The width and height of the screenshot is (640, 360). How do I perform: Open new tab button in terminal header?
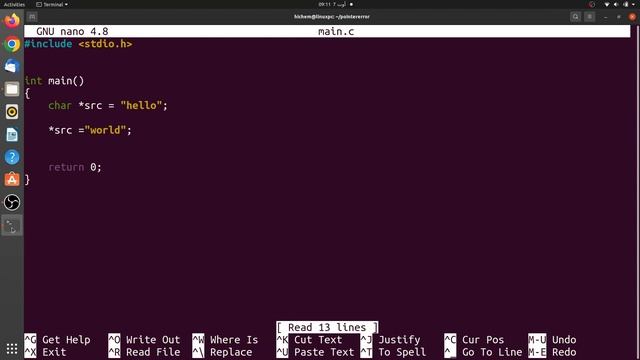coord(32,17)
